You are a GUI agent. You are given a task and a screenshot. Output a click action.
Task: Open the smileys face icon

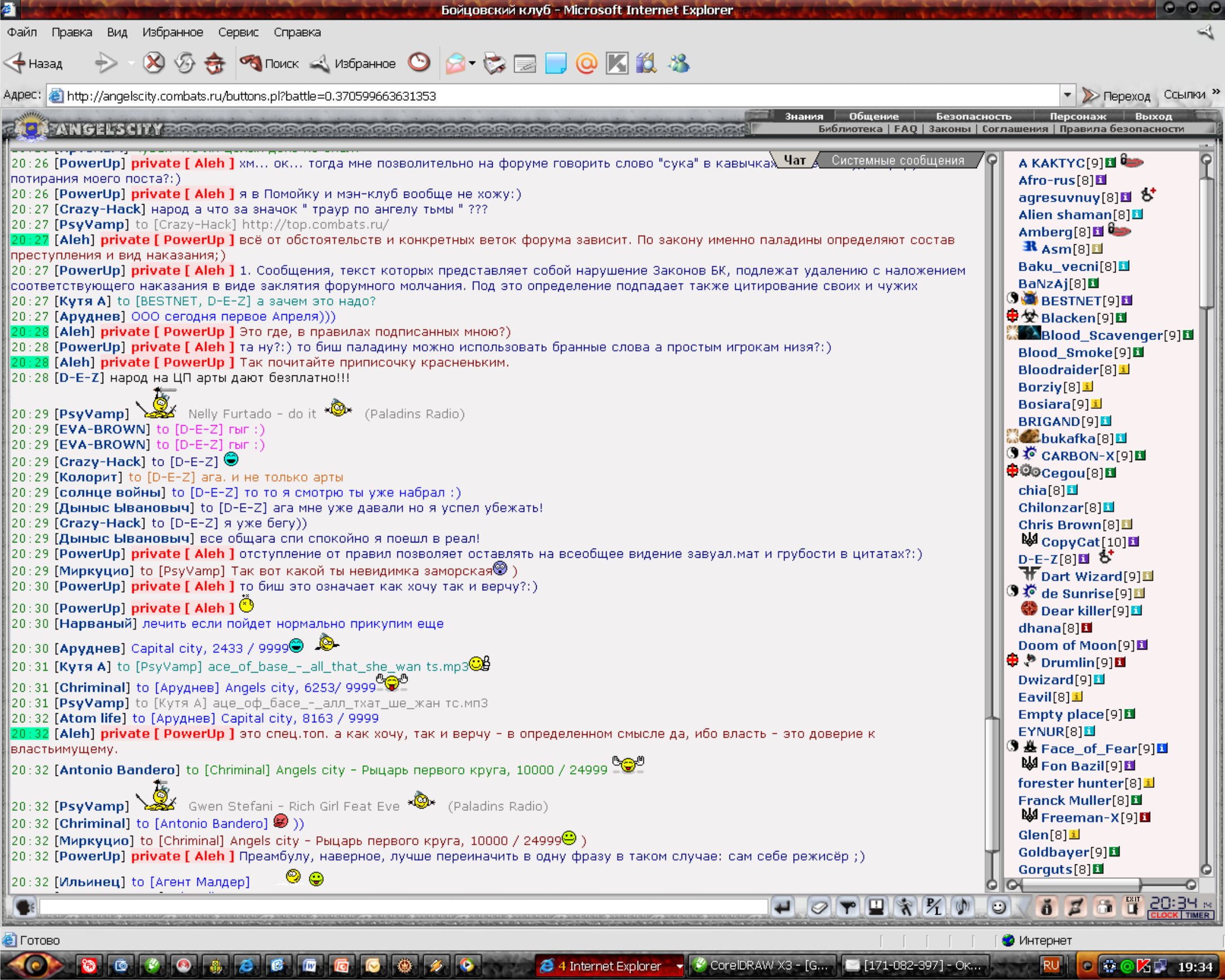(x=998, y=907)
